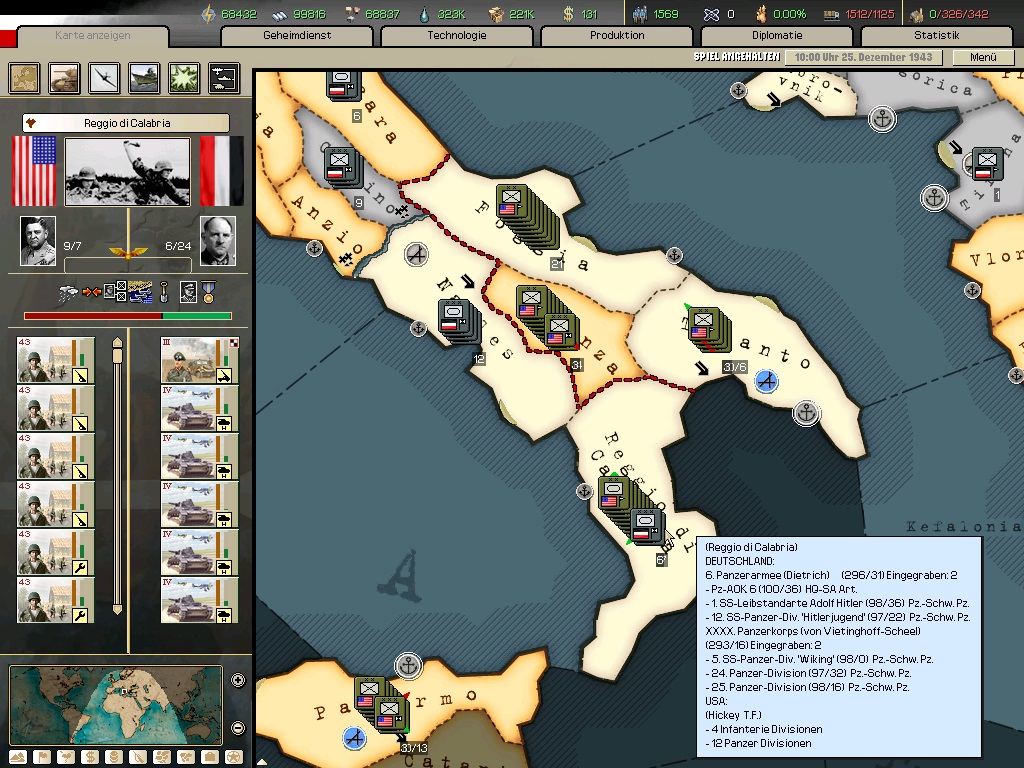The image size is (1024, 768).
Task: Select the air units plane icon
Action: click(x=104, y=78)
